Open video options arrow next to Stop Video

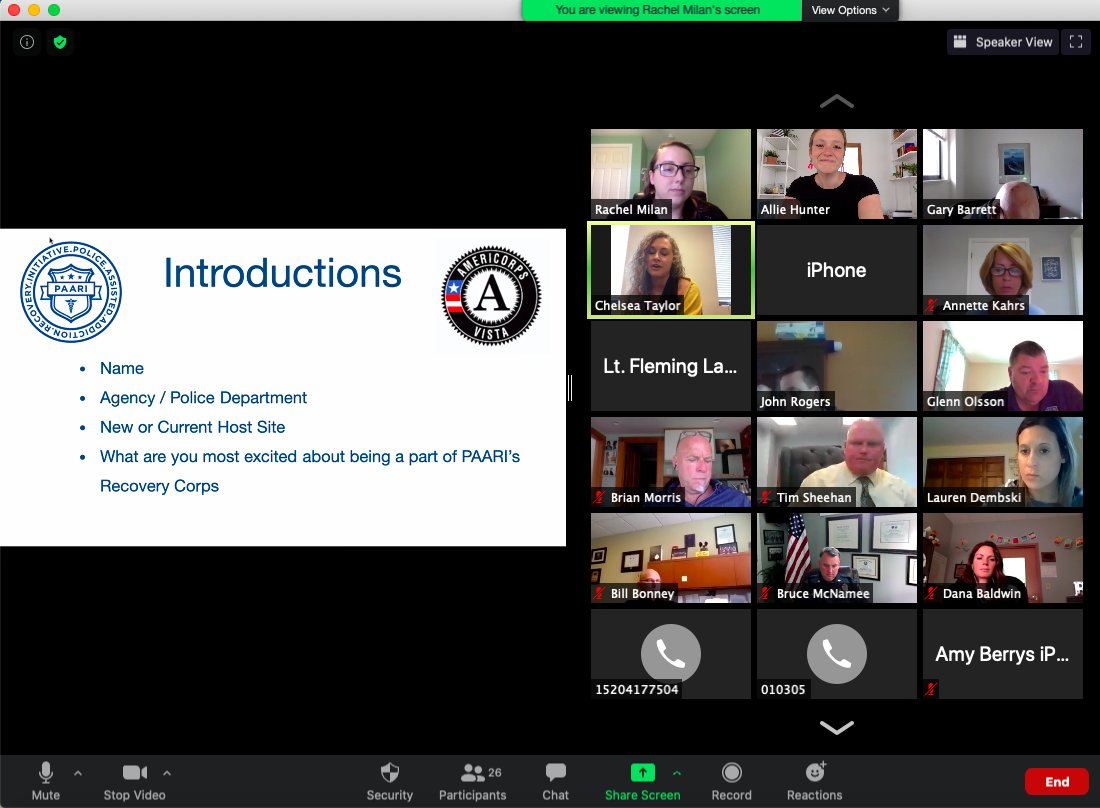point(167,773)
